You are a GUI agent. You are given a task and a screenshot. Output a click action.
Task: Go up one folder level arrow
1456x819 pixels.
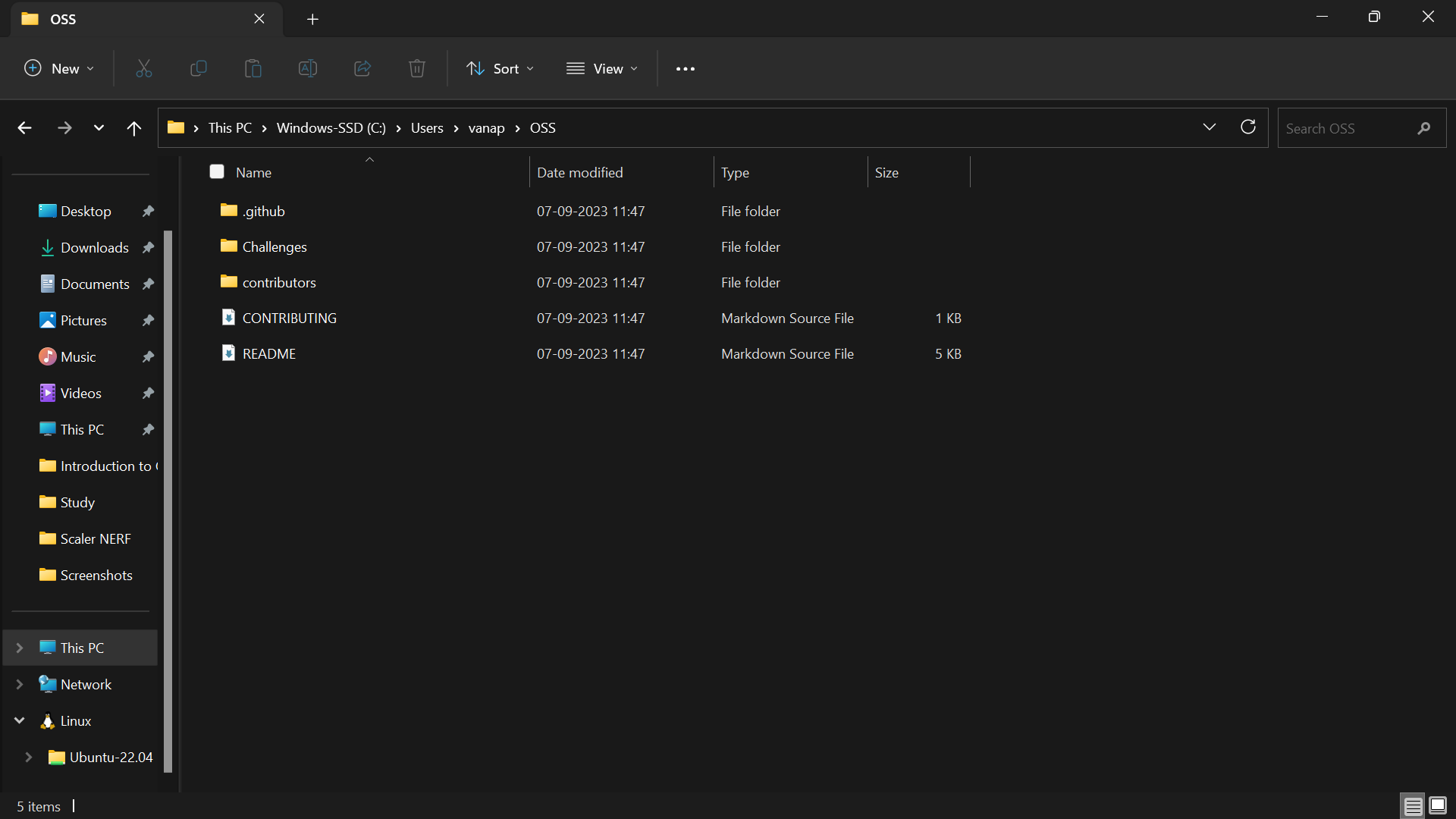pos(134,128)
